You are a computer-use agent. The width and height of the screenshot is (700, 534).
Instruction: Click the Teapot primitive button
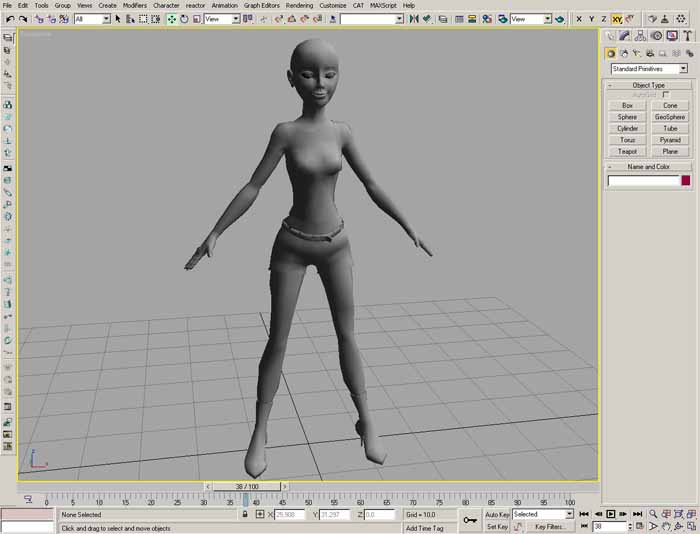[x=627, y=152]
